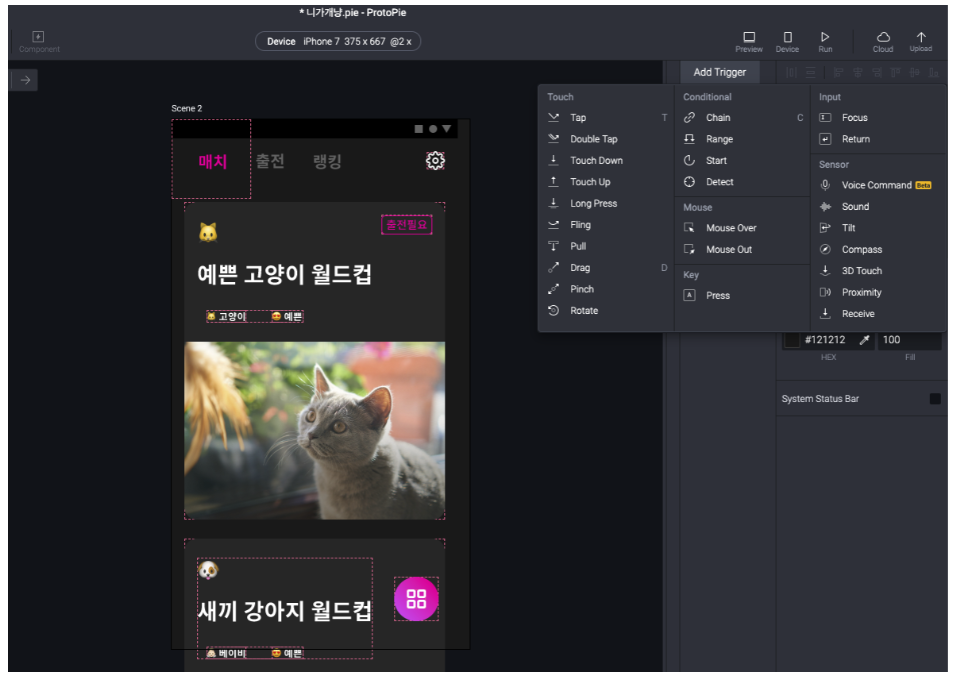This screenshot has height=679, width=959.
Task: Pick color with the eyedropper icon
Action: click(864, 340)
